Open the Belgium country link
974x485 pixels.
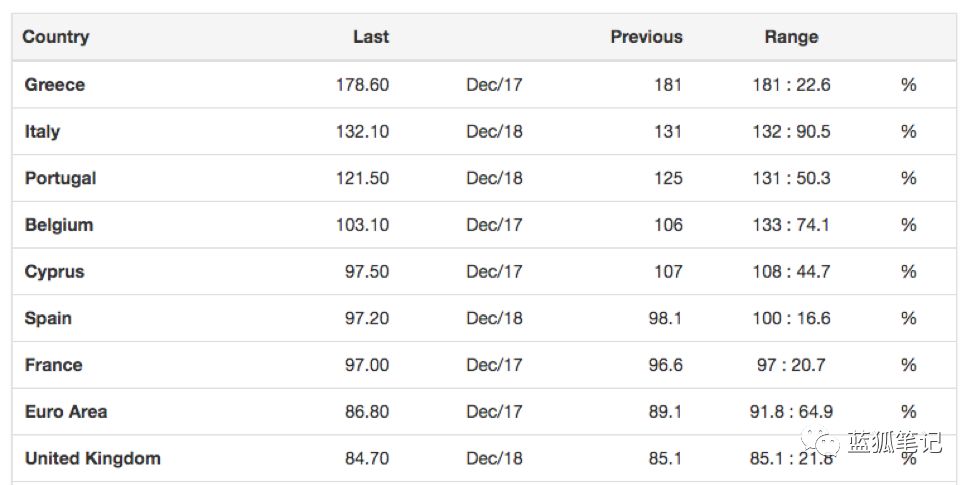click(x=59, y=225)
